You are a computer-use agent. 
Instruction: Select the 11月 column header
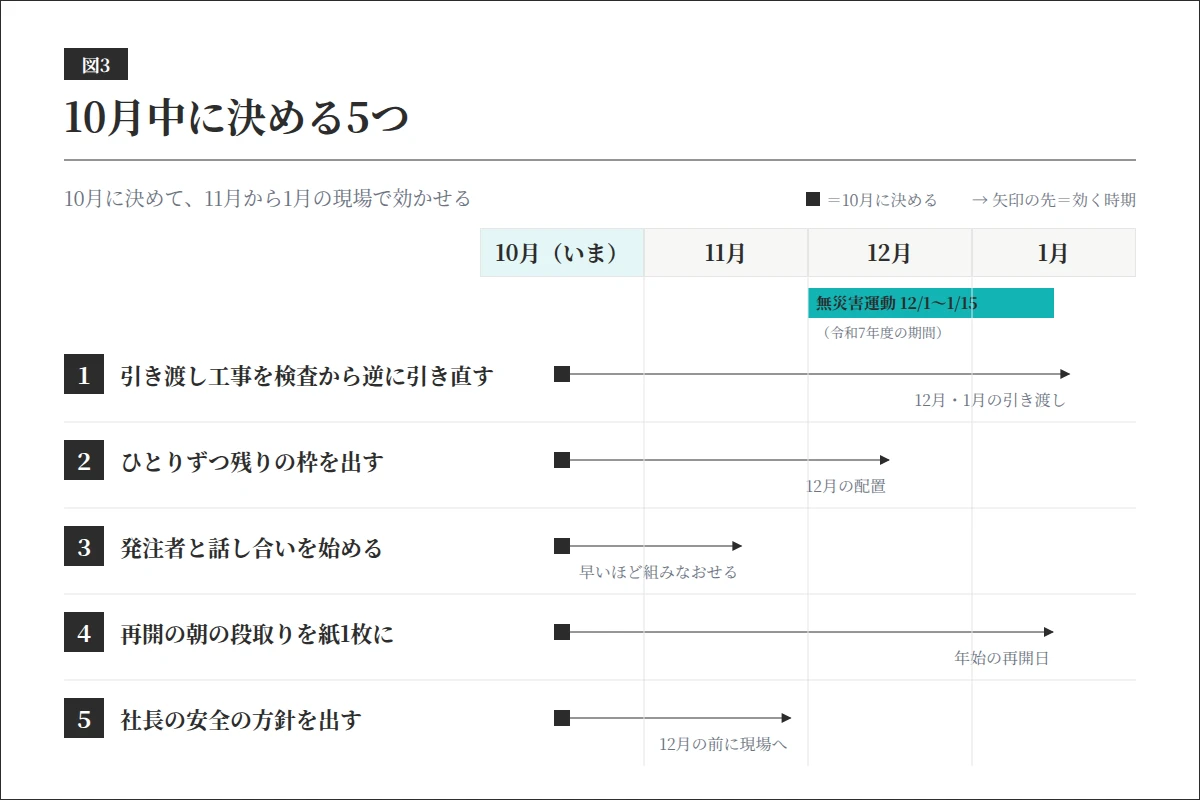[x=726, y=252]
